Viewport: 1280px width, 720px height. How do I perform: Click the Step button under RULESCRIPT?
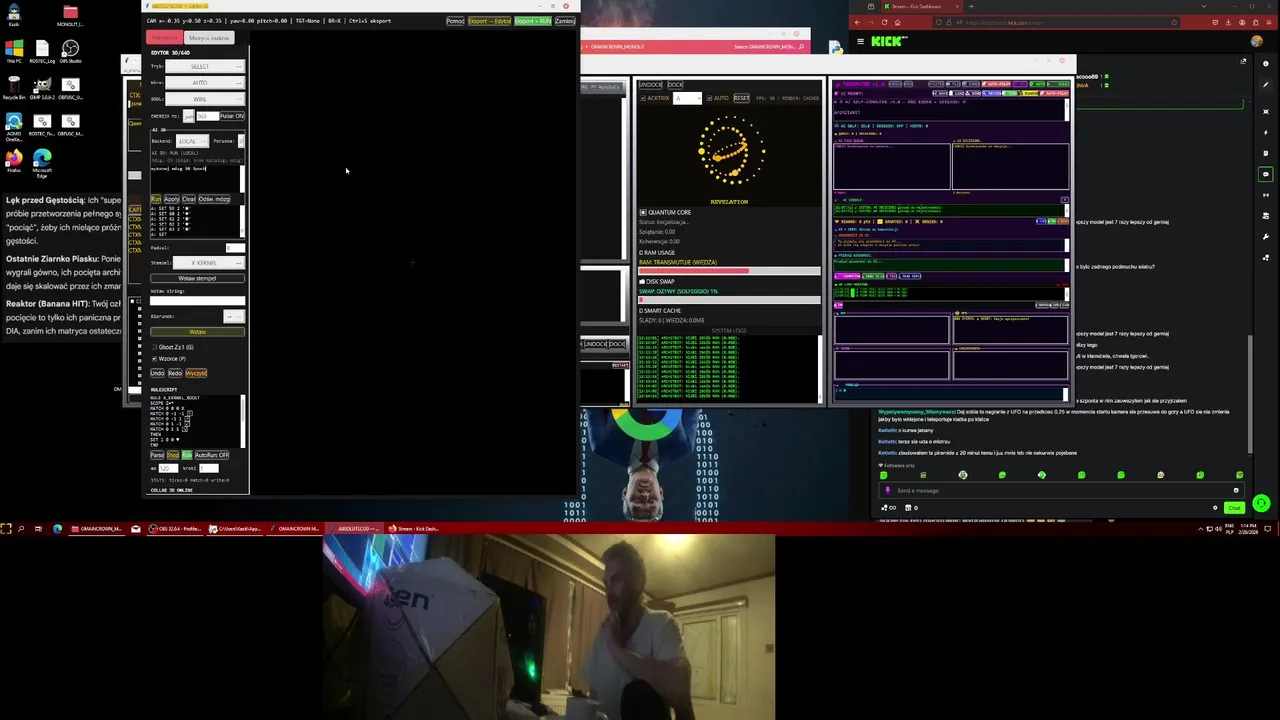(x=173, y=455)
